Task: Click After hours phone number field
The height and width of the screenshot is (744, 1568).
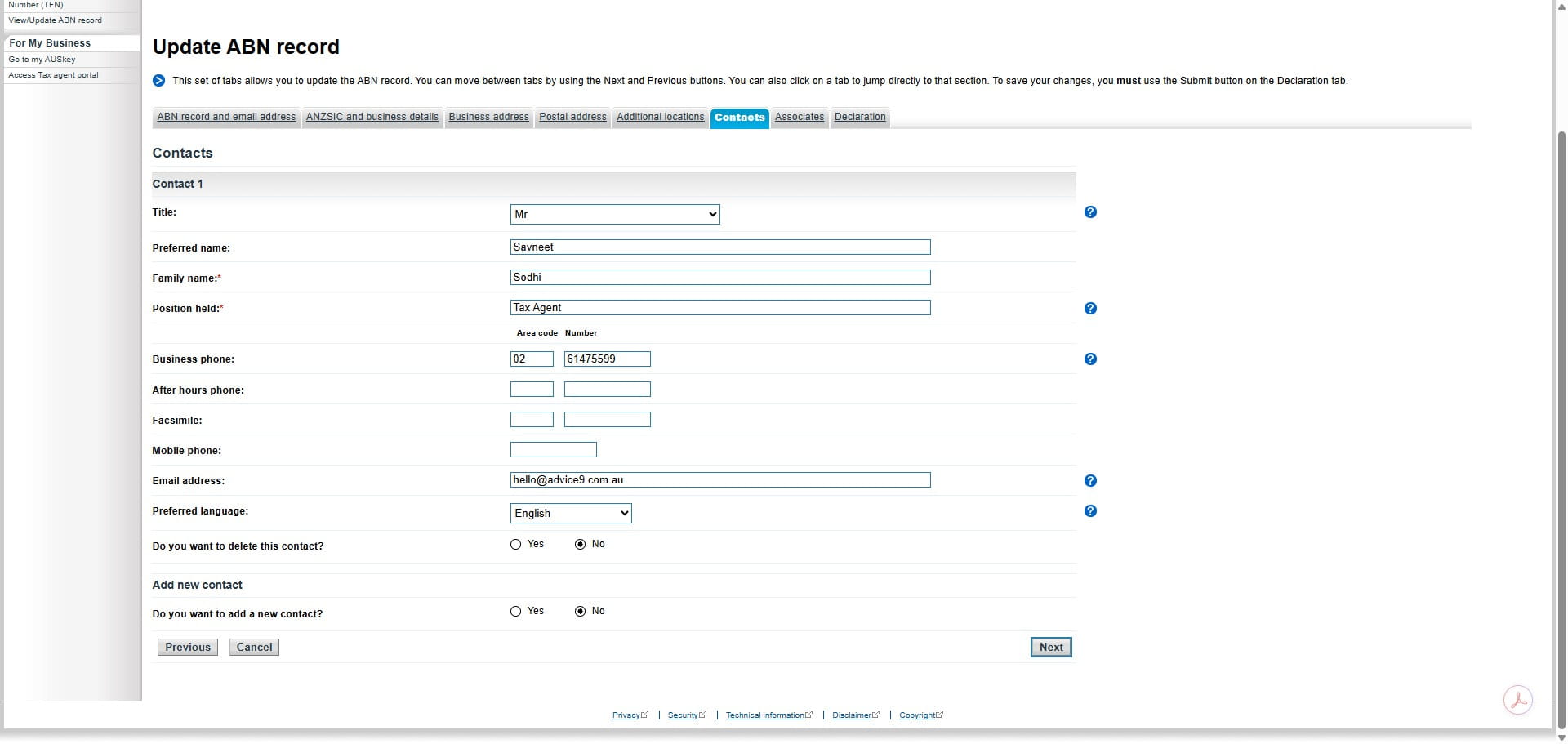Action: point(608,390)
